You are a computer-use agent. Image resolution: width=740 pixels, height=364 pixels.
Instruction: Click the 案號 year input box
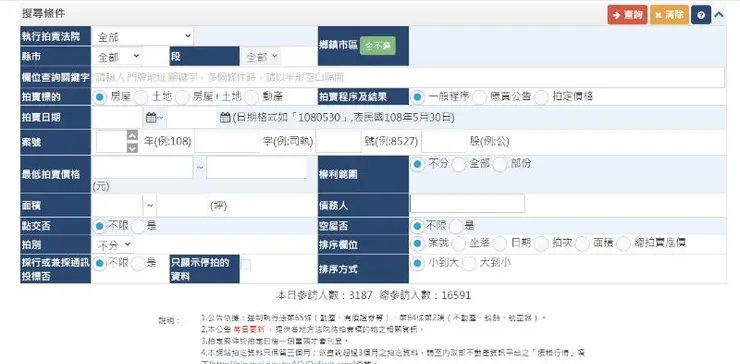pos(112,142)
